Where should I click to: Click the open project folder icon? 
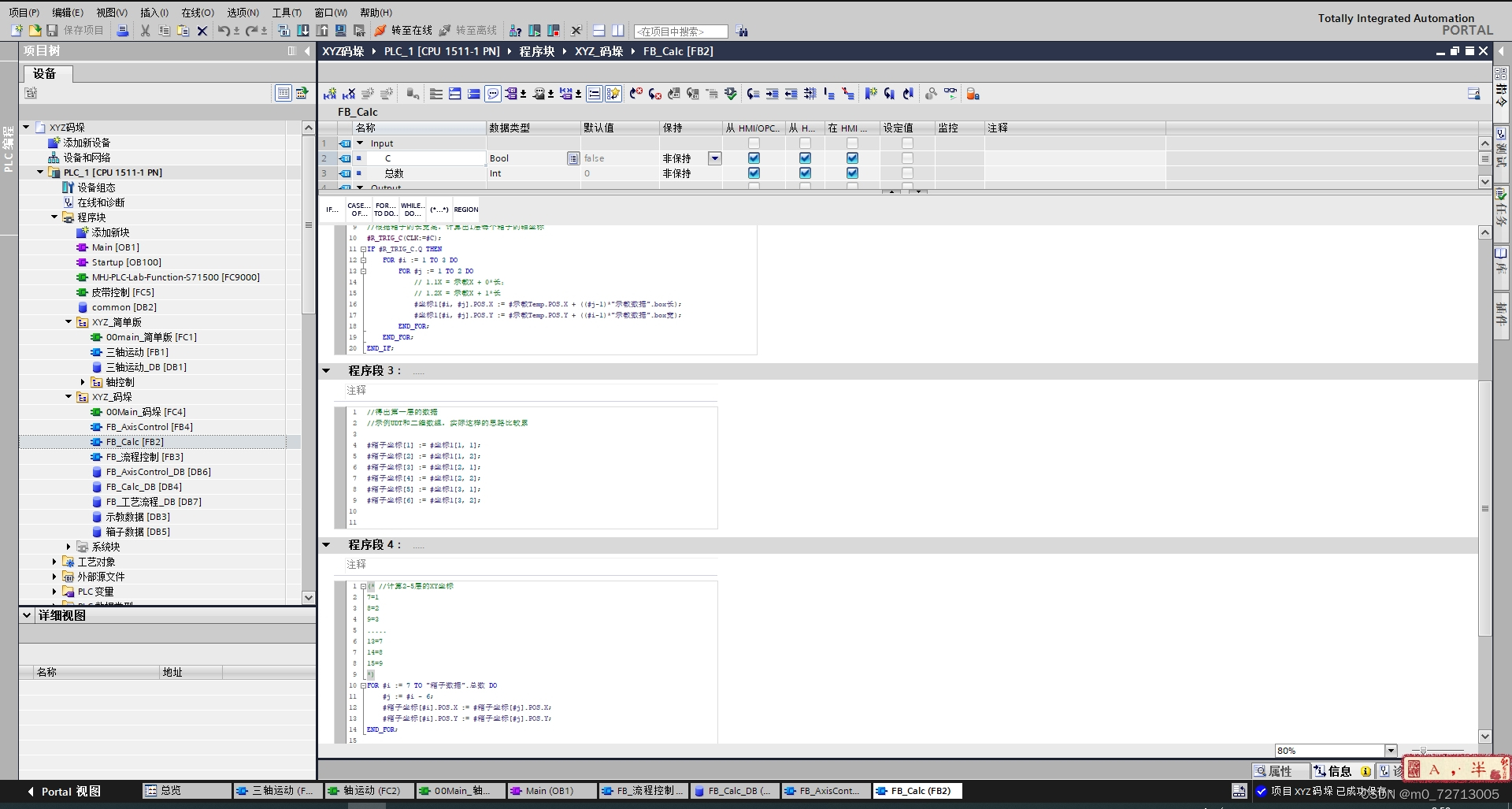35,31
